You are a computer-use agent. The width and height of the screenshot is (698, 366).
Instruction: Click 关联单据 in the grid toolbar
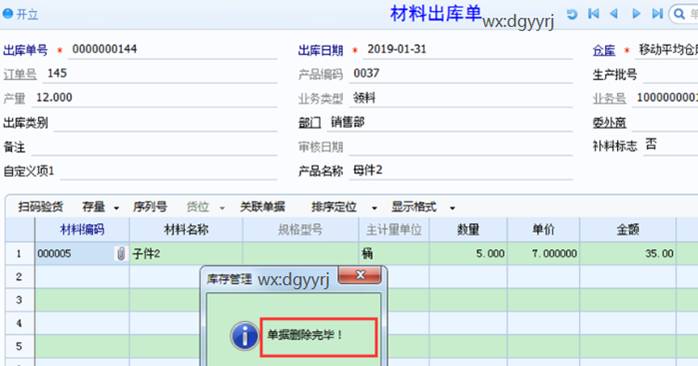tap(262, 207)
